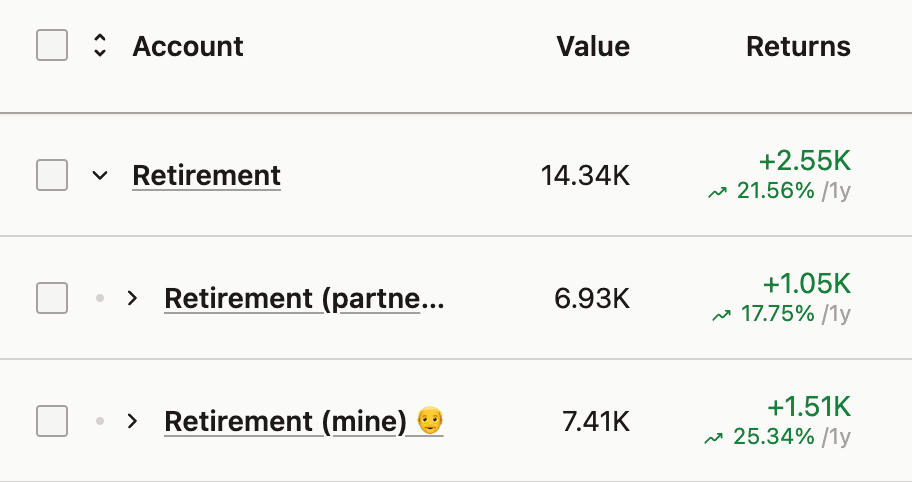
Task: Click the expand/collapse all arrows in header
Action: click(99, 46)
